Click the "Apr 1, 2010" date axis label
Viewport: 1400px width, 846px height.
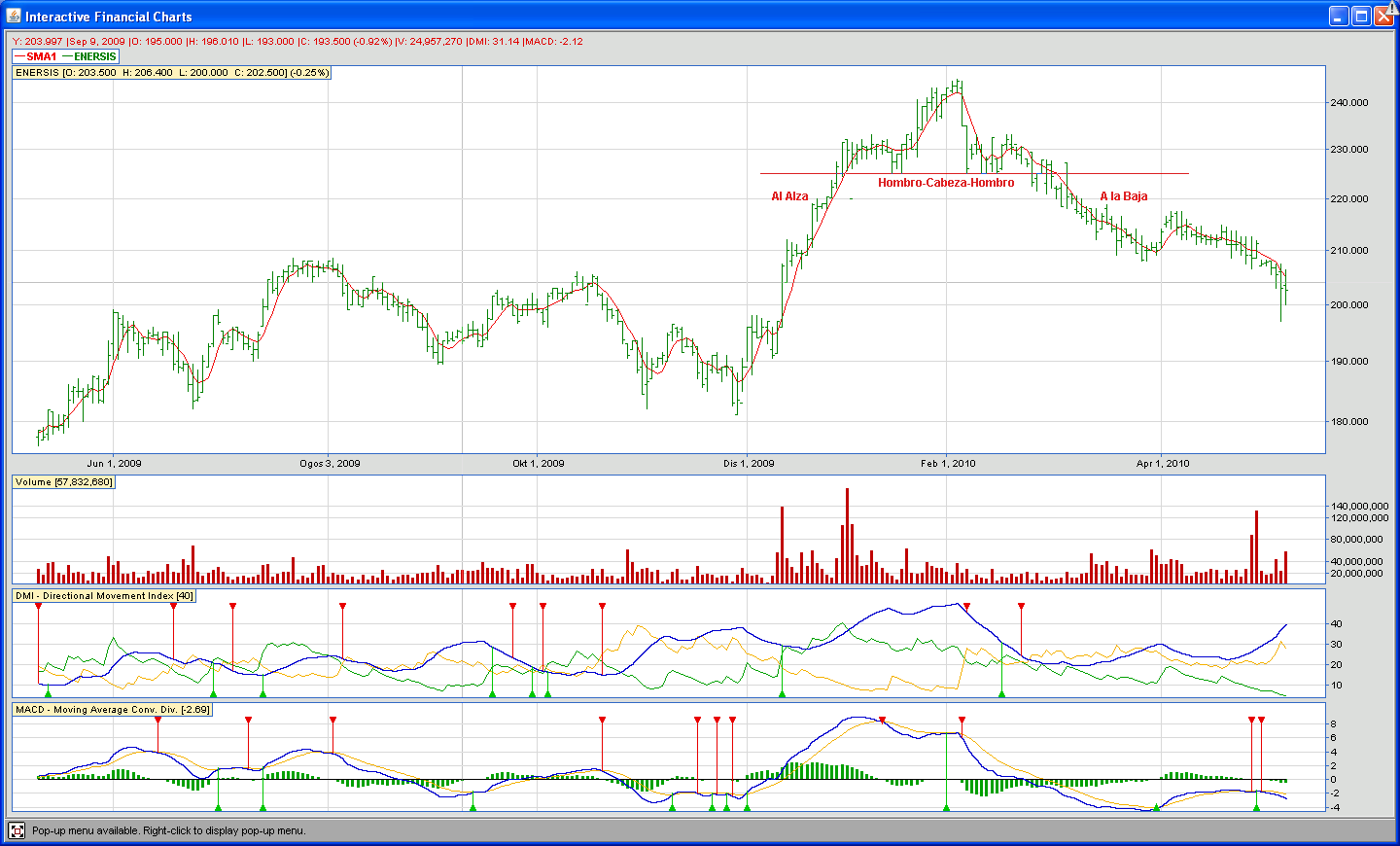(1163, 464)
